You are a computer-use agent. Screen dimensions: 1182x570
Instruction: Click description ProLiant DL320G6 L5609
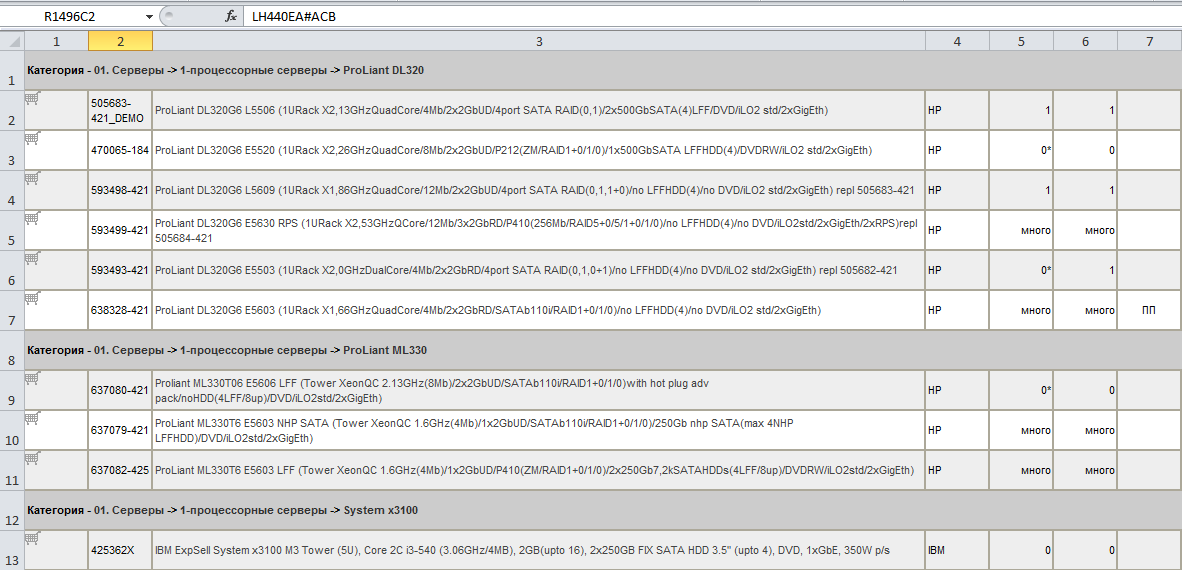(539, 191)
